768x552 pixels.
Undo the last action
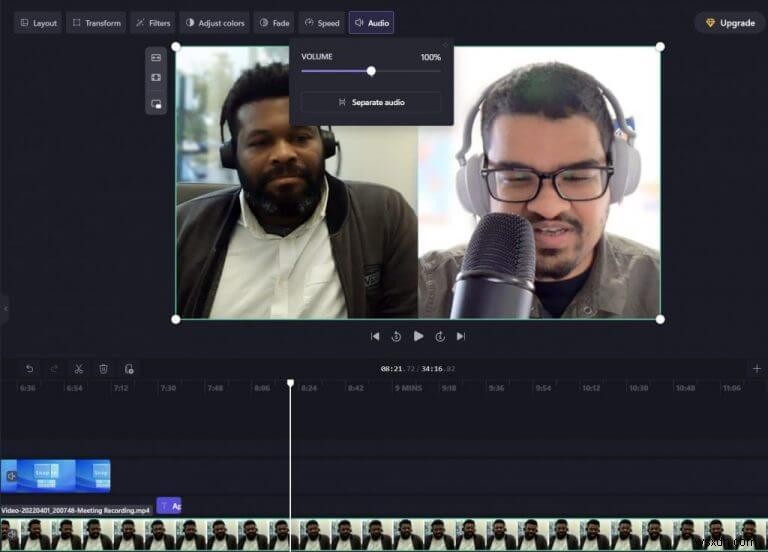click(x=29, y=369)
